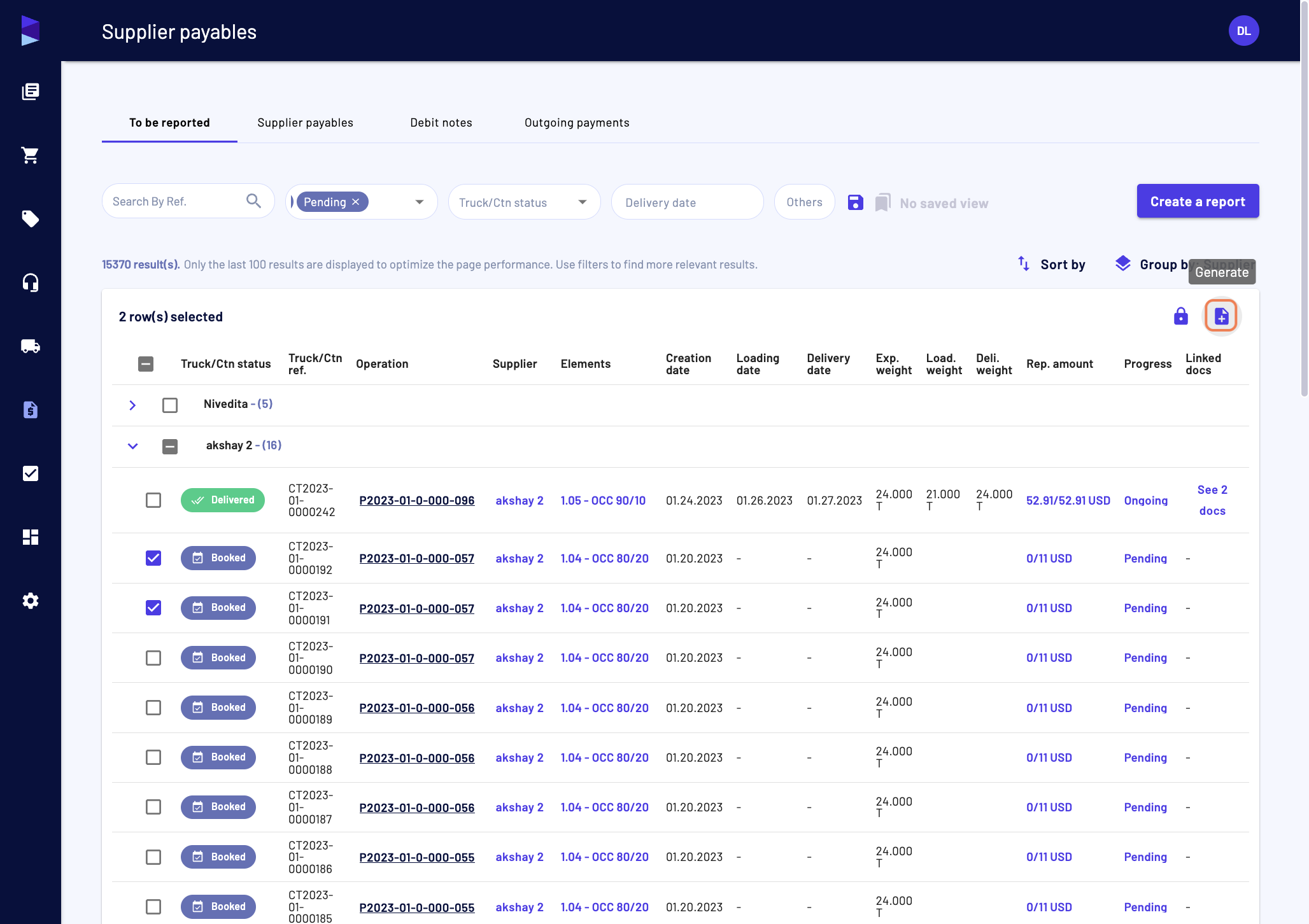Open the price tag sidebar icon
Viewport: 1309px width, 924px height.
coord(30,219)
